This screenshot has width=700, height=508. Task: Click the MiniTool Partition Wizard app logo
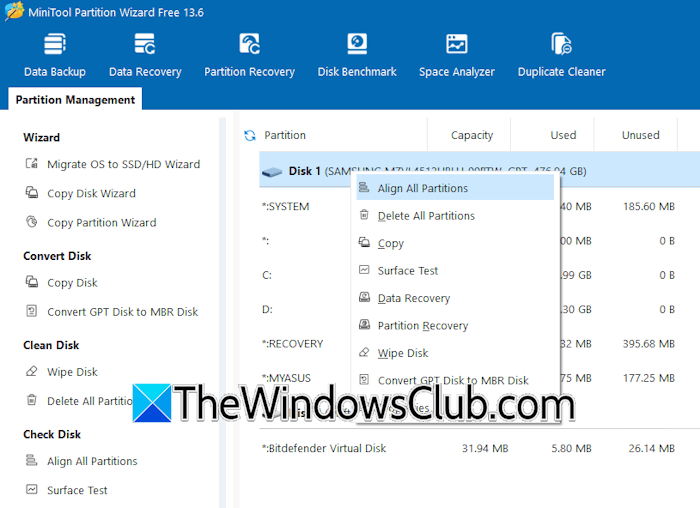(x=14, y=11)
